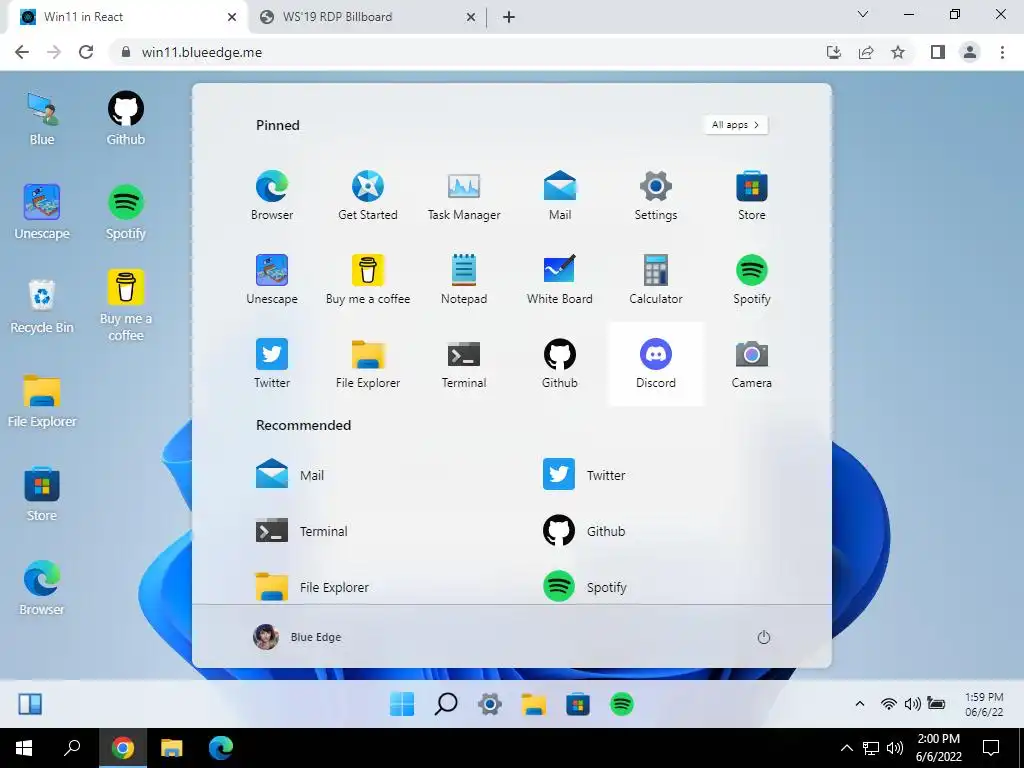The height and width of the screenshot is (768, 1024).
Task: Open a new Chrome tab
Action: pos(509,17)
